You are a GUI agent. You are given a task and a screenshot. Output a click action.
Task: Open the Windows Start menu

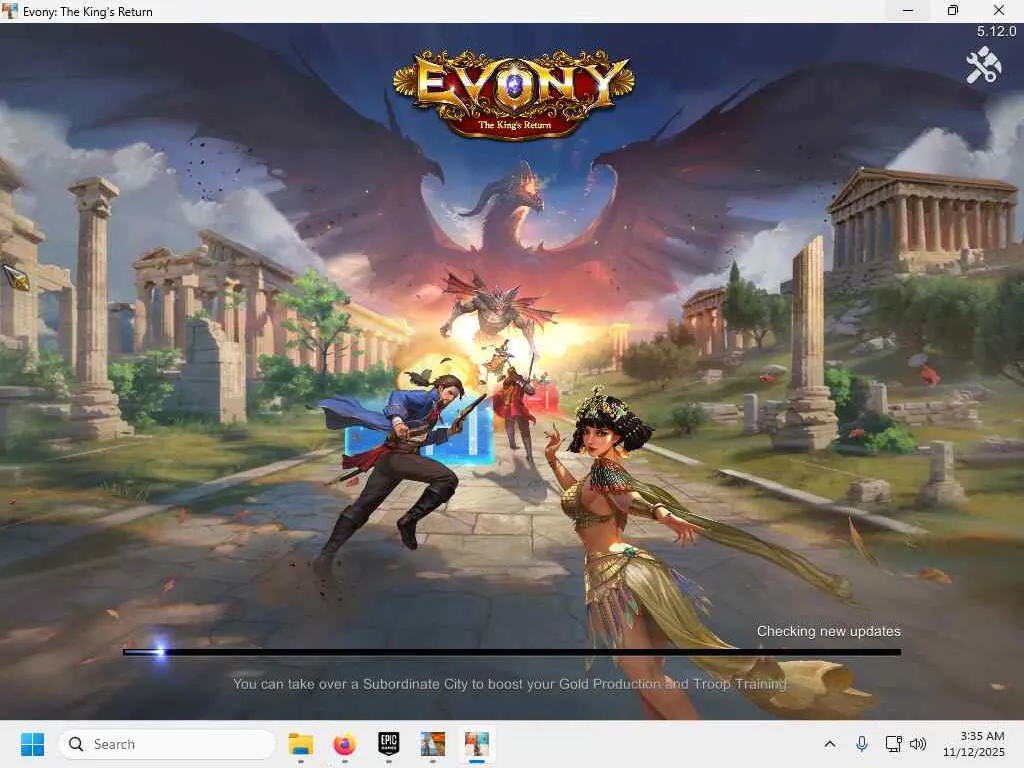[x=32, y=744]
